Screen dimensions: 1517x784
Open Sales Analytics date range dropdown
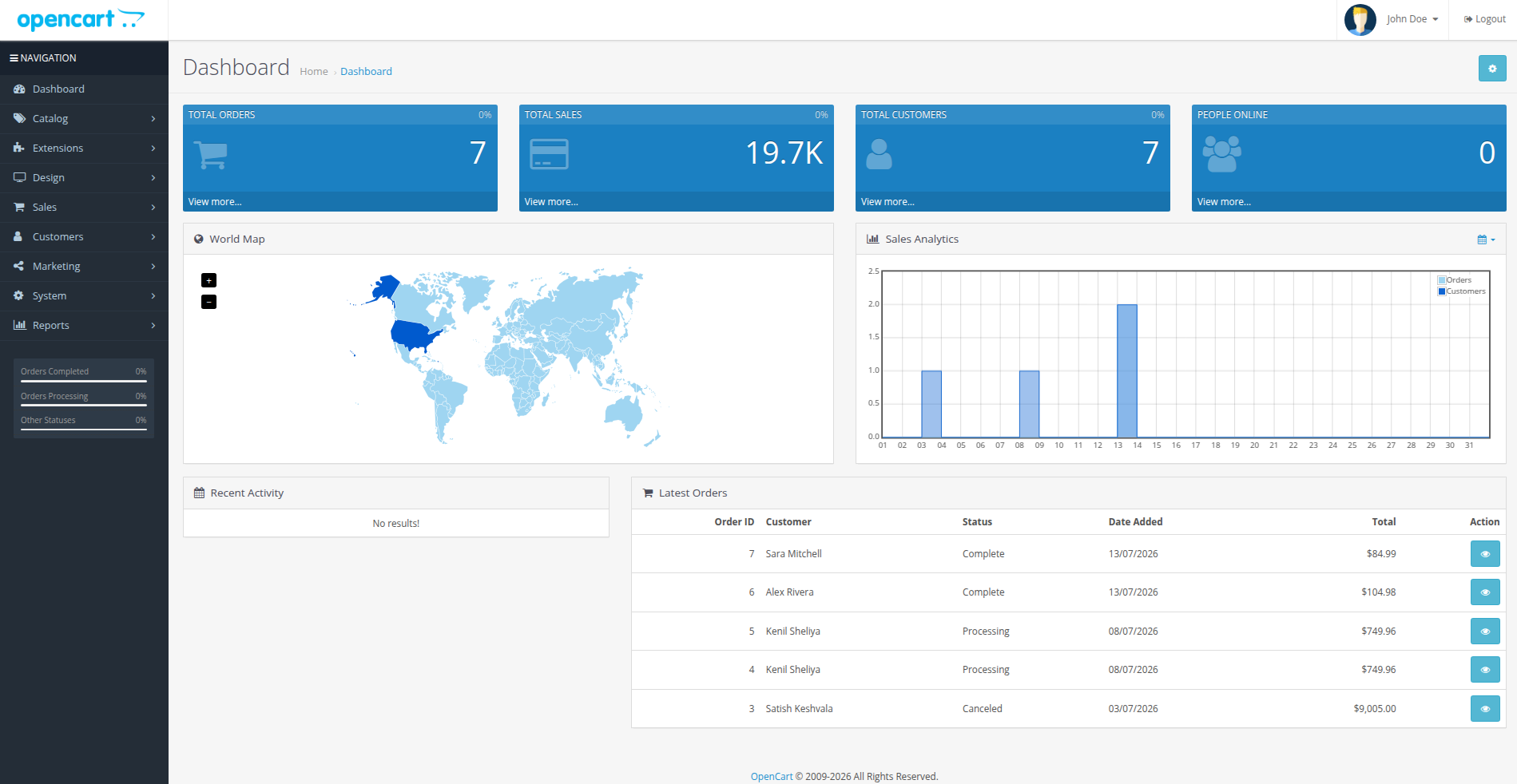click(1486, 240)
